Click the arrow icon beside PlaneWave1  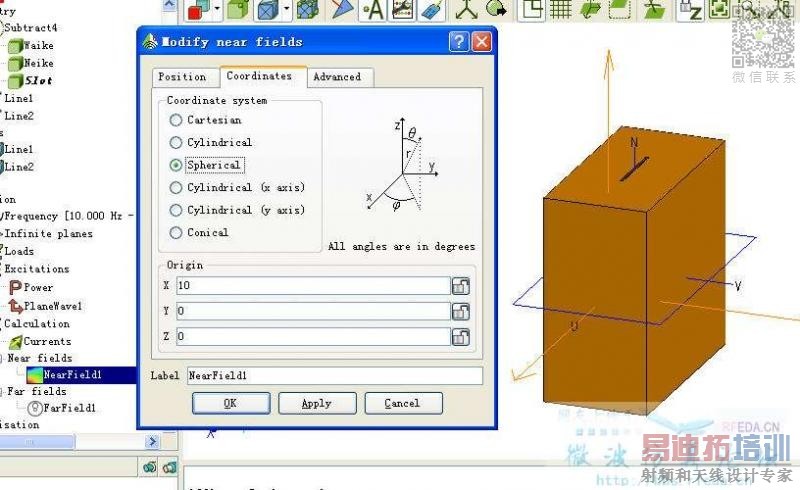[16, 306]
